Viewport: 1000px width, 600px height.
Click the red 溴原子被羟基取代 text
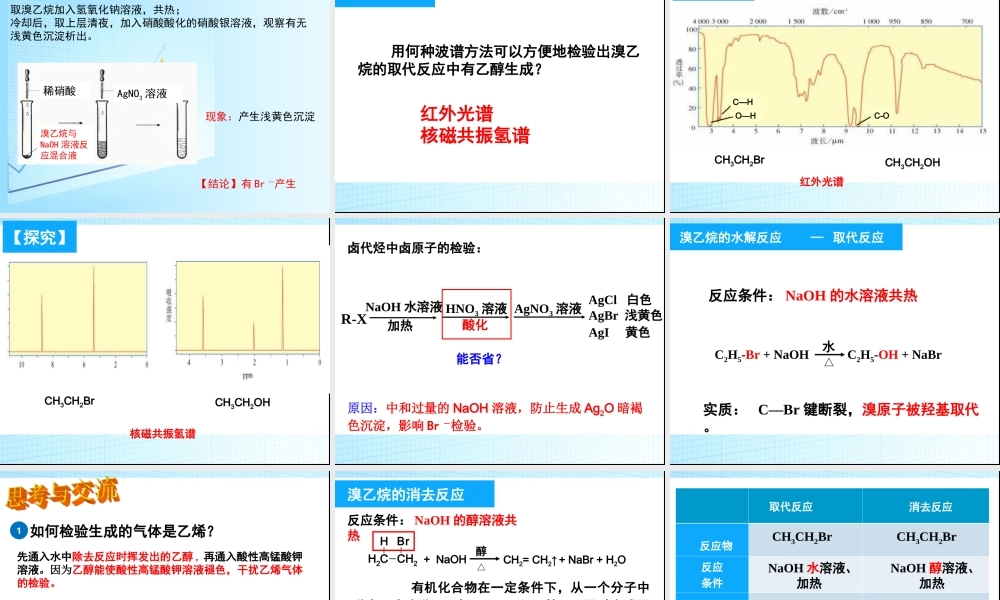(x=920, y=409)
